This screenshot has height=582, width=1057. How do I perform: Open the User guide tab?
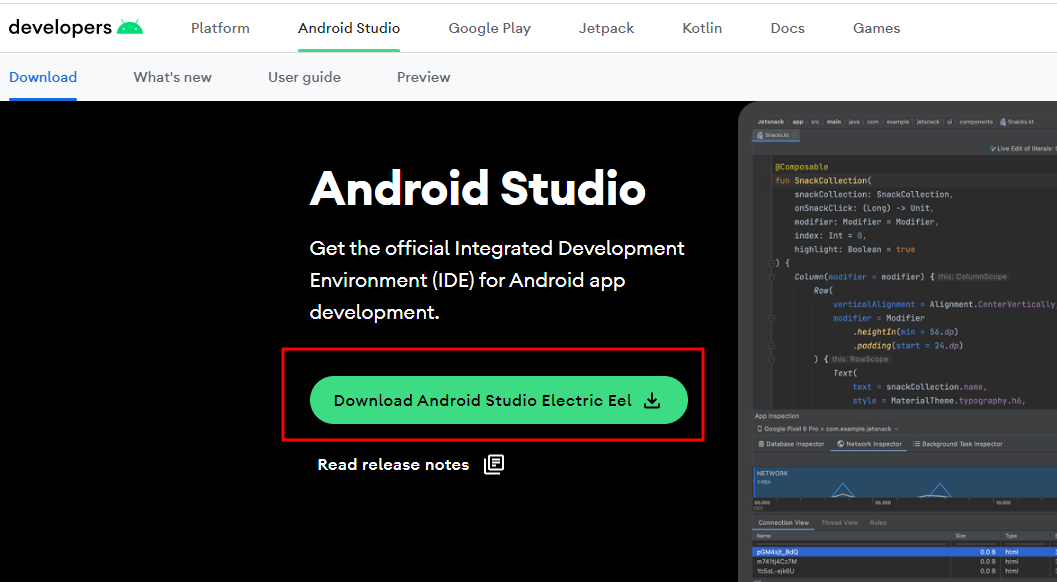[304, 77]
